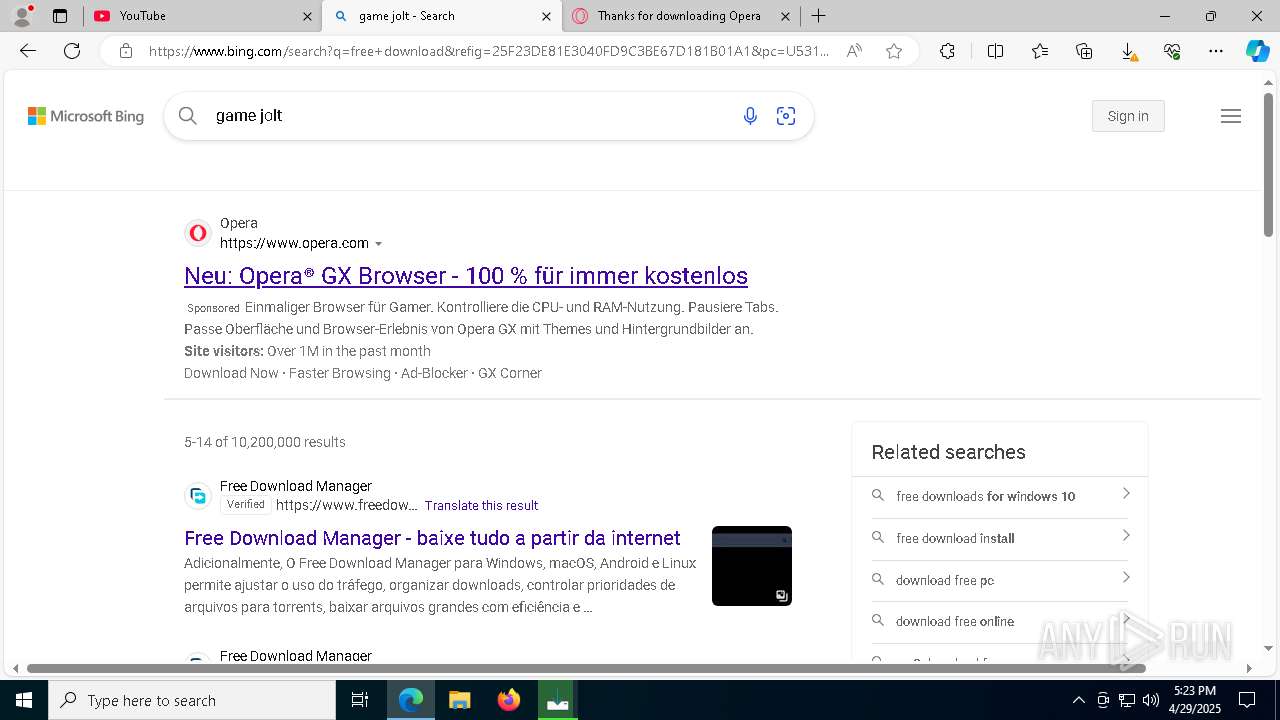Open related search download free online
The width and height of the screenshot is (1280, 720).
coord(1000,621)
